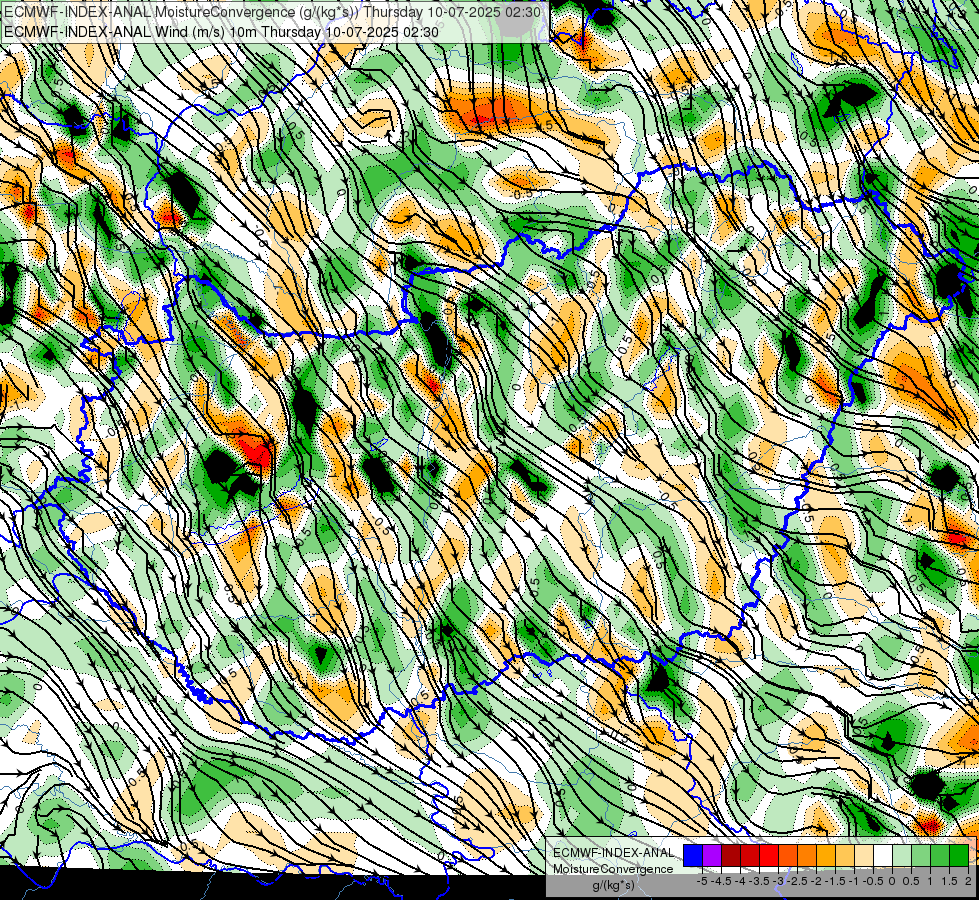
Task: Click the MoistureConvergence title line in the header
Action: [x=273, y=12]
